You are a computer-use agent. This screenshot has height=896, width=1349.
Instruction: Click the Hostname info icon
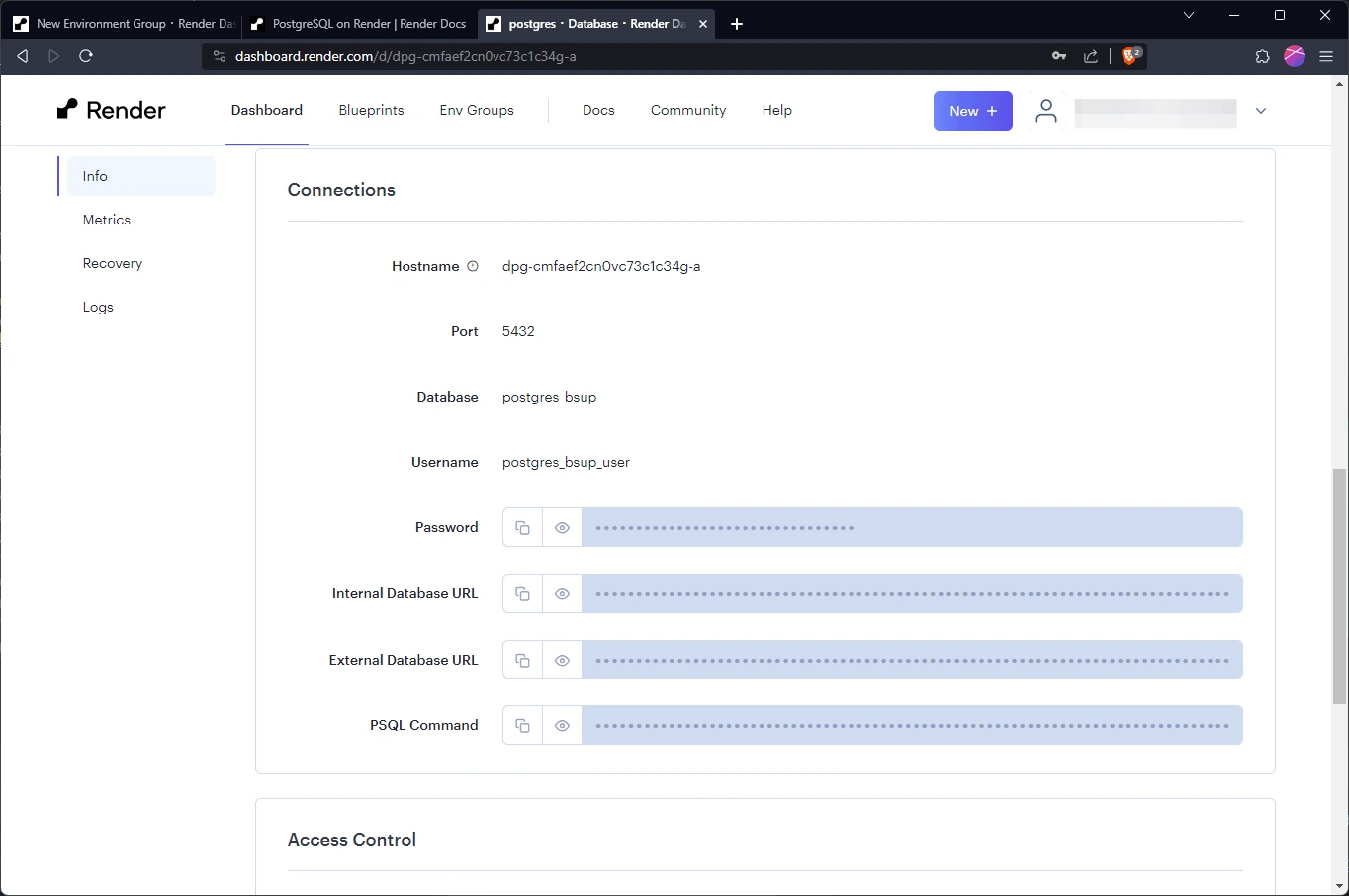pos(473,265)
